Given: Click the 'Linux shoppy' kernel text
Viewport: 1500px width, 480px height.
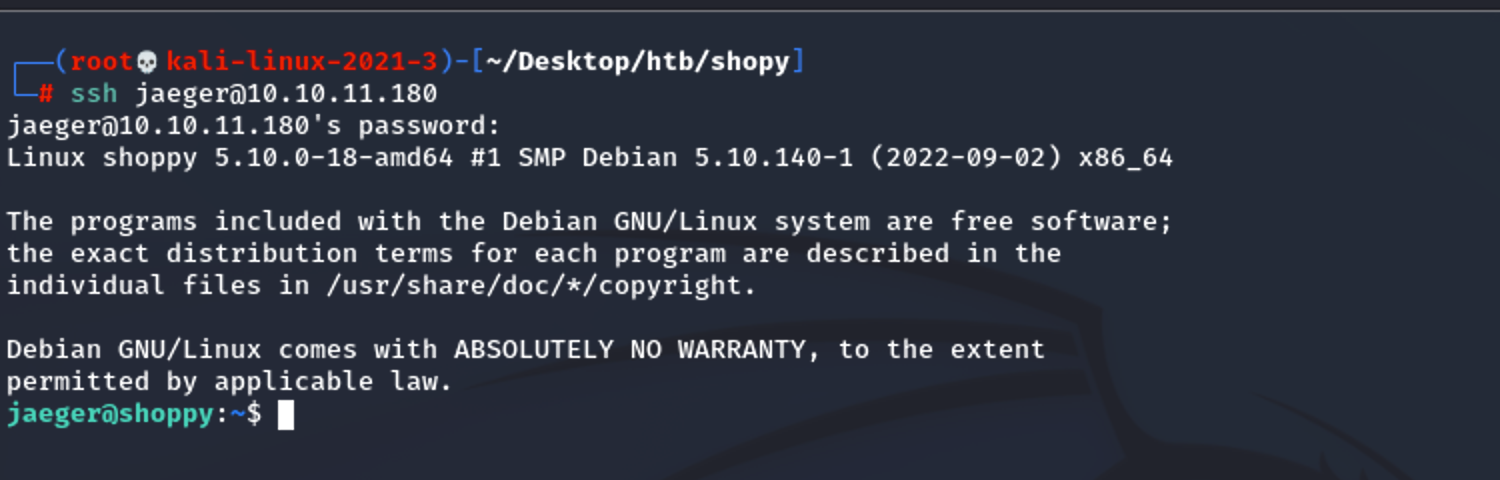Looking at the screenshot, I should 102,158.
